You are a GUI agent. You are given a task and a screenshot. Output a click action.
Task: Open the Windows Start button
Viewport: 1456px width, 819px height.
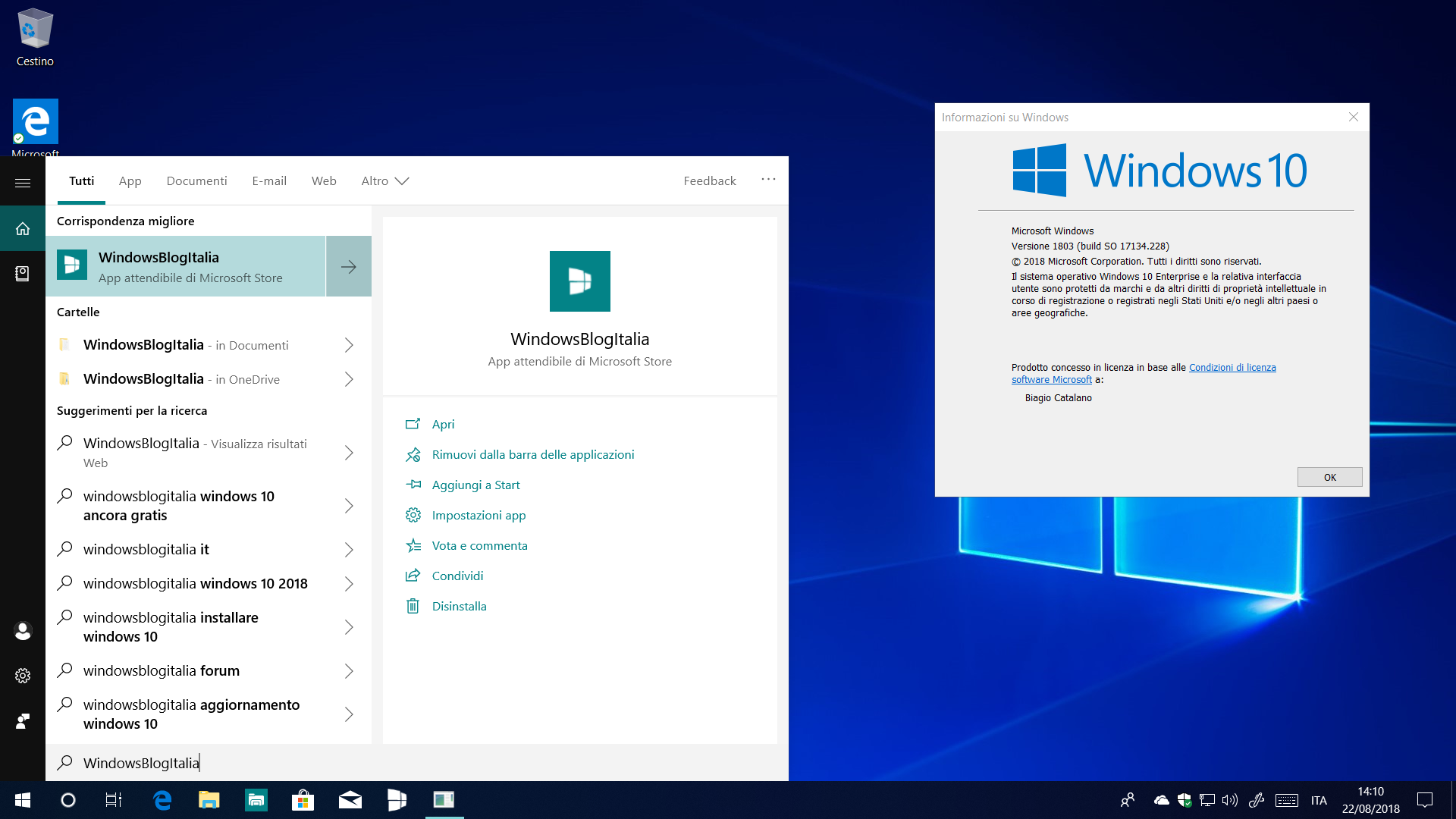tap(23, 800)
